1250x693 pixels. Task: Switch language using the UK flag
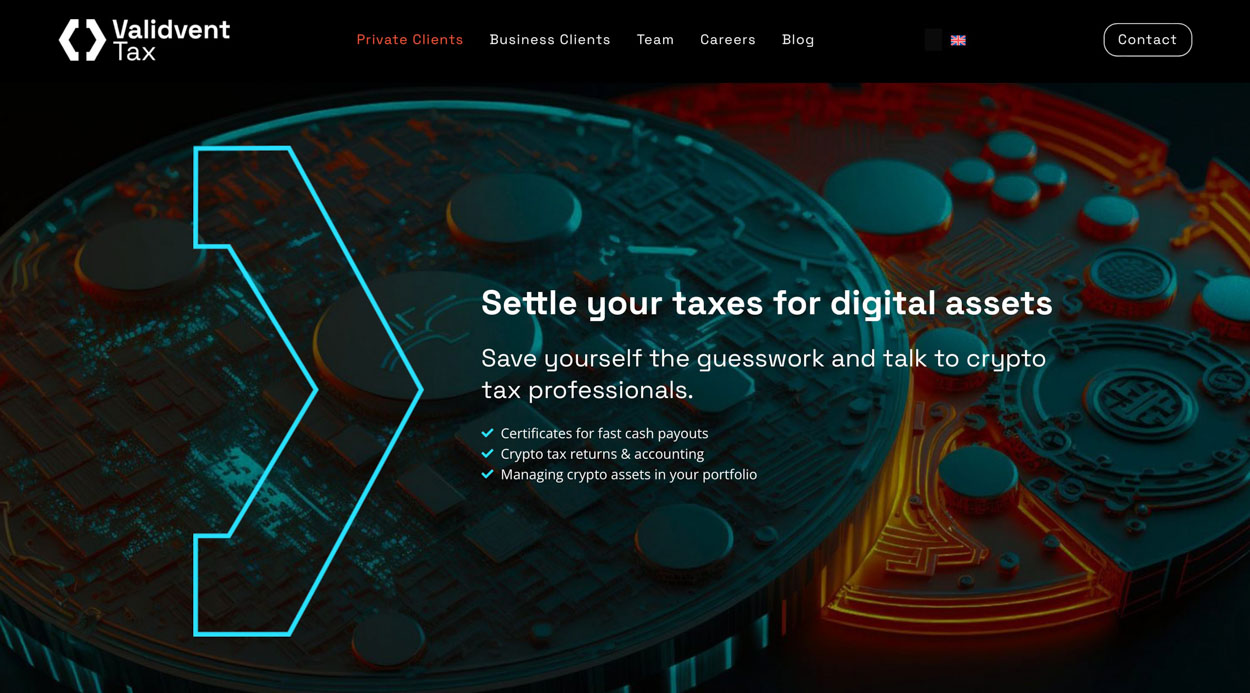tap(958, 40)
